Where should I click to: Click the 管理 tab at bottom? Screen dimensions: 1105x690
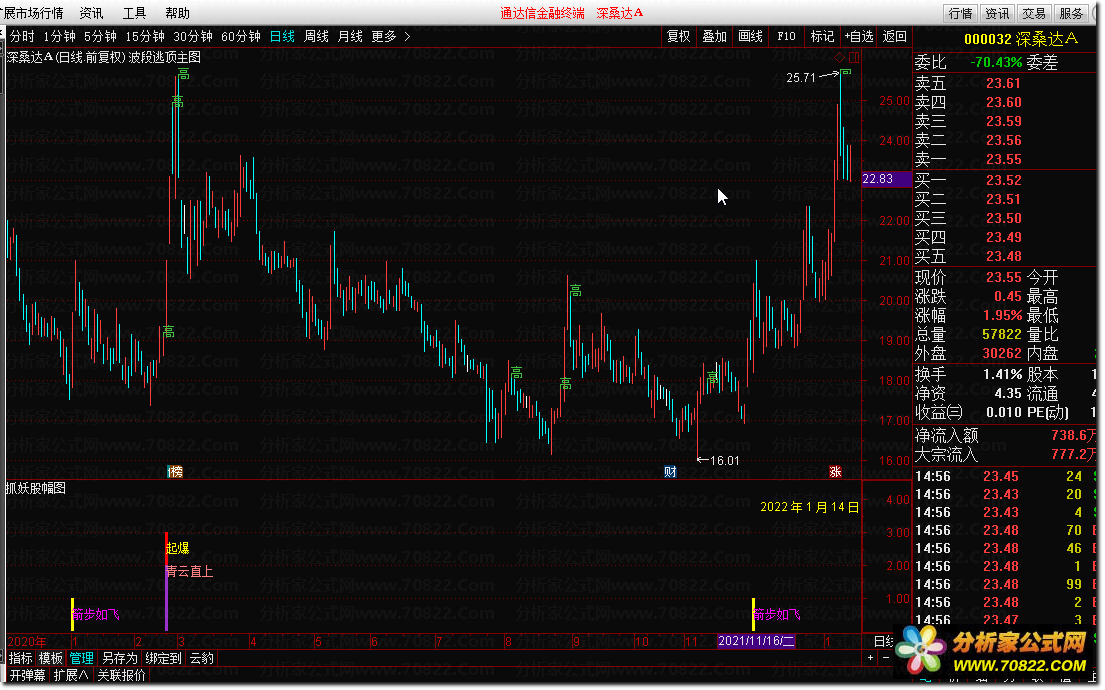(81, 658)
